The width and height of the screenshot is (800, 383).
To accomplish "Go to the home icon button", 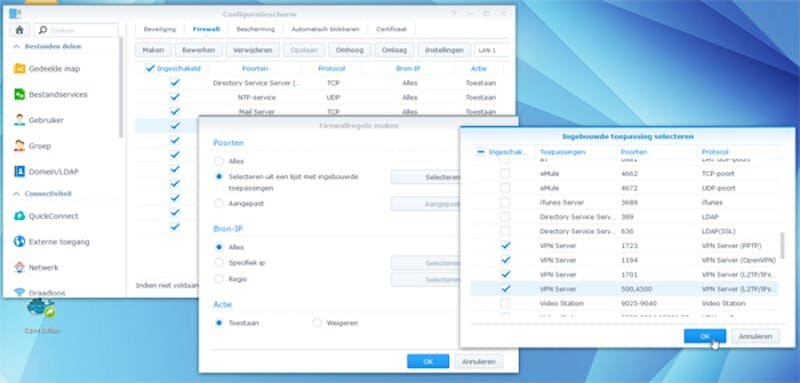I will point(19,30).
